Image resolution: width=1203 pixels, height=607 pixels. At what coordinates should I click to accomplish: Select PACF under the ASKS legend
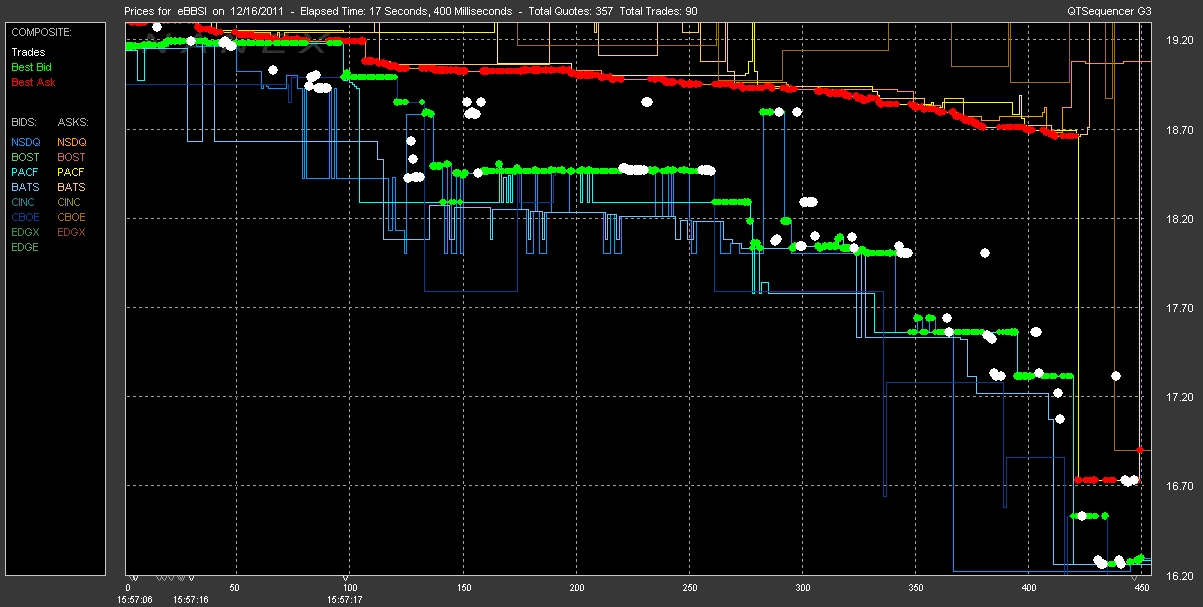point(72,172)
